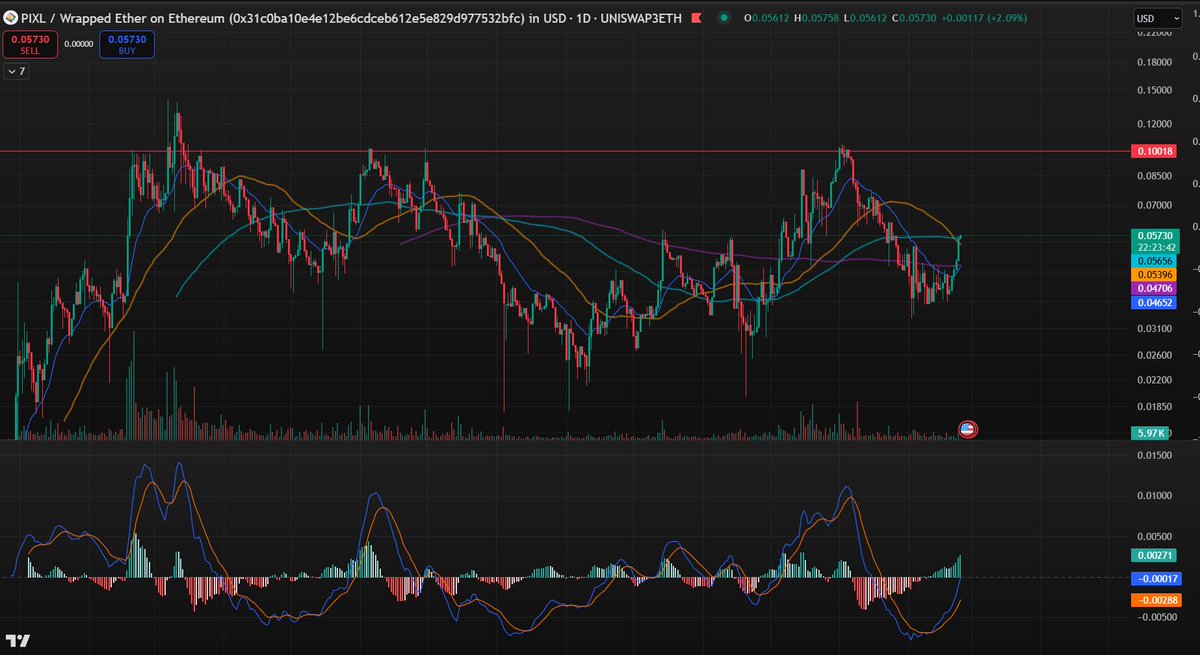Screen dimensions: 1200x655
Task: Click the red flag icon after UNISWAP3ETH
Action: click(695, 18)
